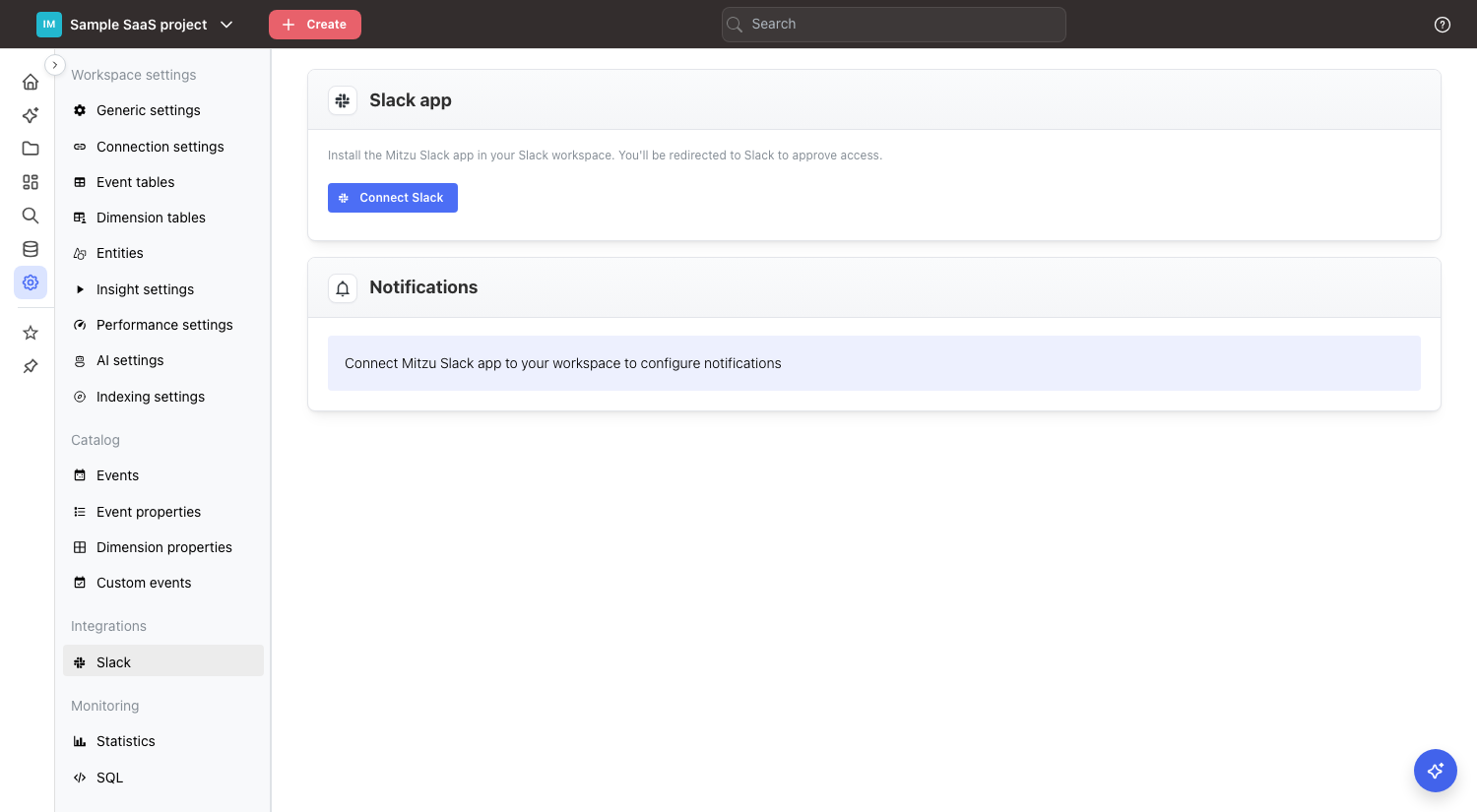This screenshot has height=812, width=1477.
Task: Expand Insight settings in the sidebar
Action: pyautogui.click(x=145, y=289)
